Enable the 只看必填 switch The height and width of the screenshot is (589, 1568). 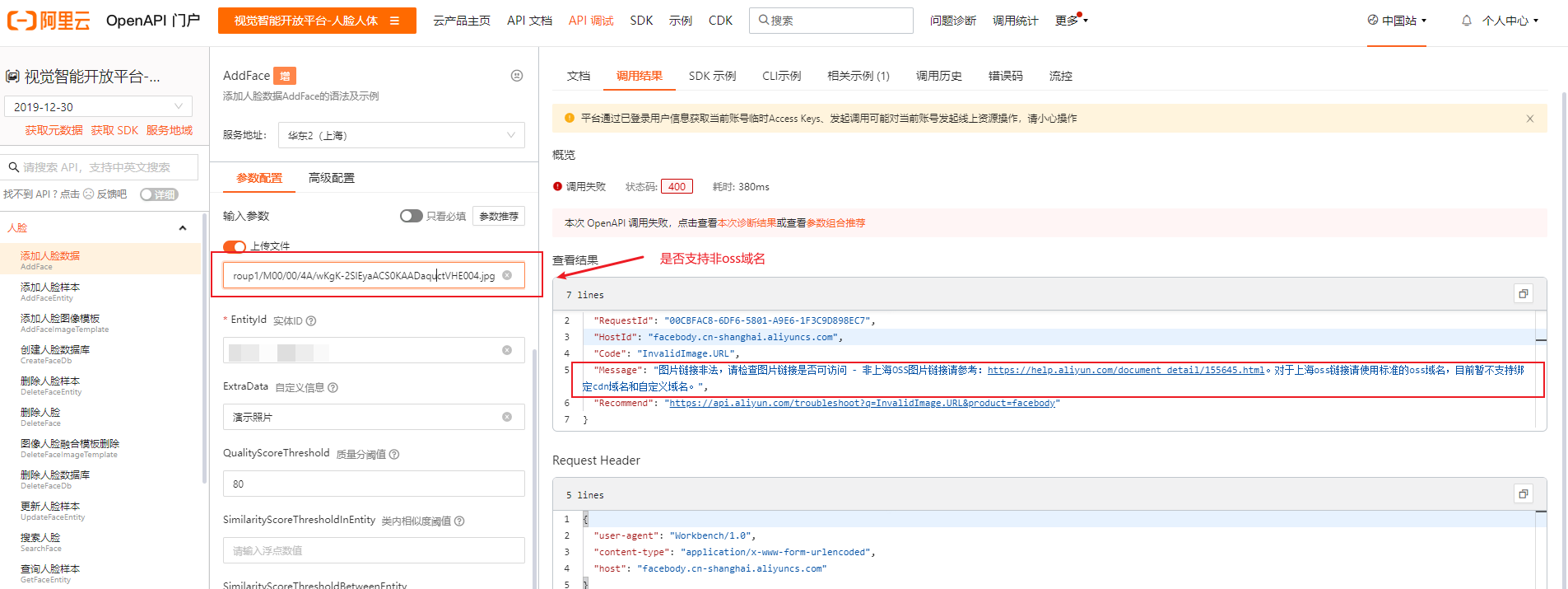[412, 216]
